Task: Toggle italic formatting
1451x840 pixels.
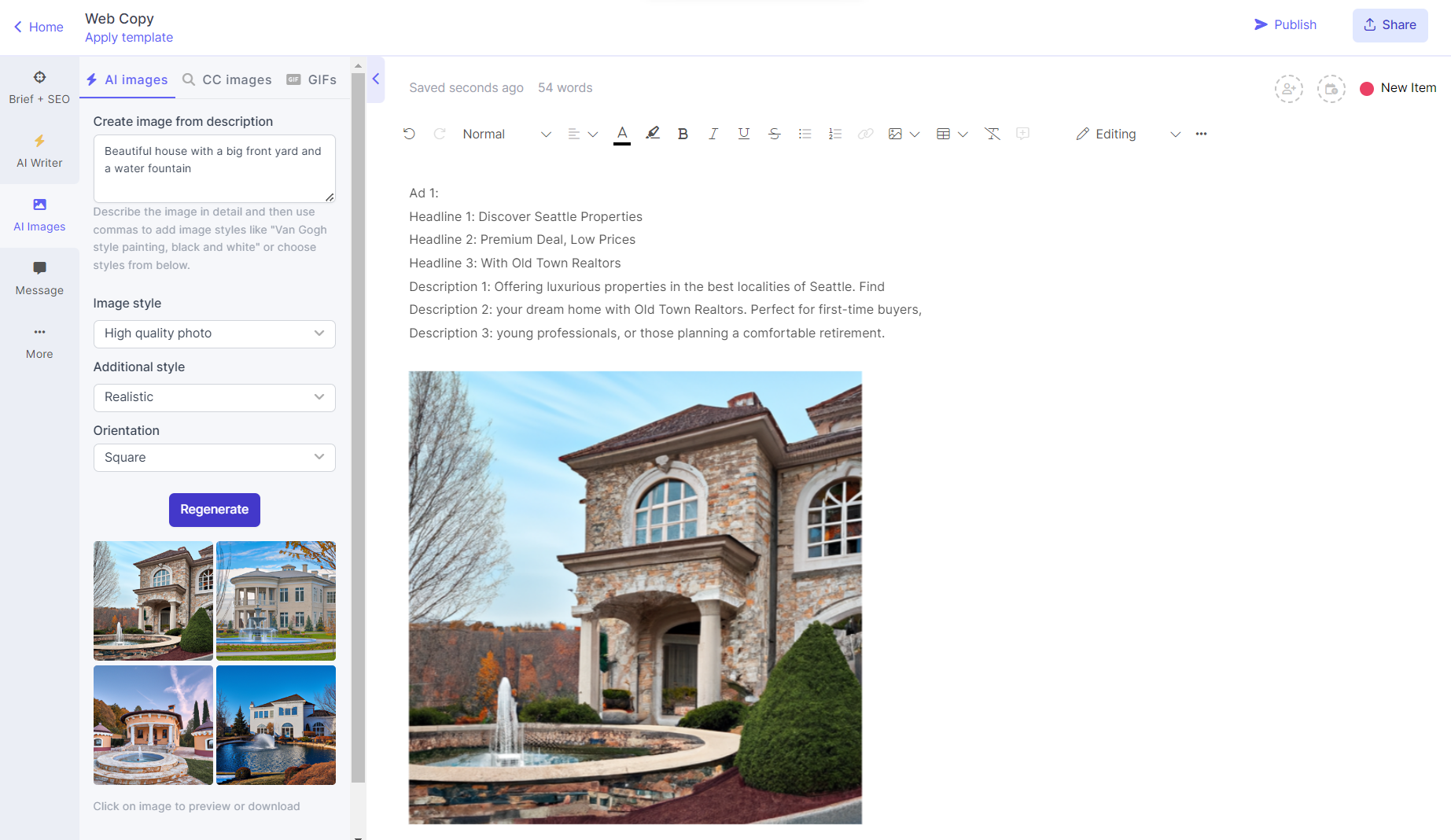Action: 713,134
